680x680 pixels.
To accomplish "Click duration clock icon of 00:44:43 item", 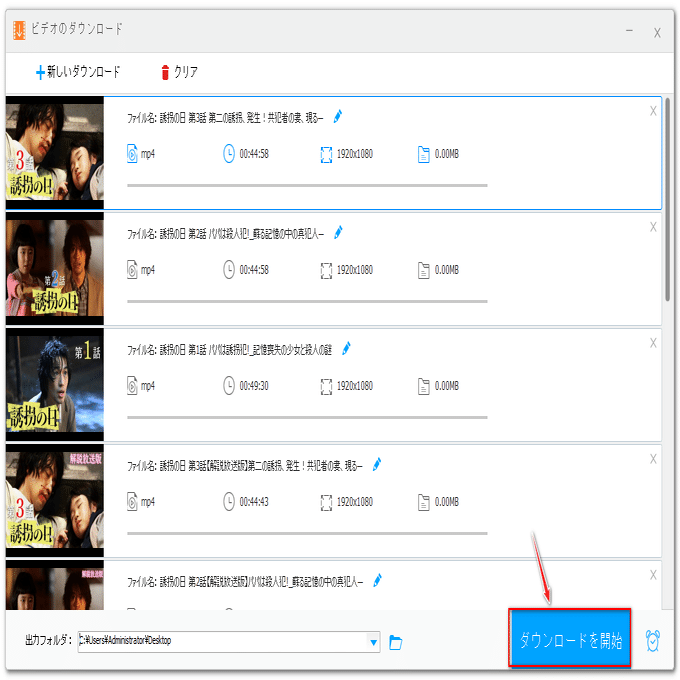I will 229,501.
